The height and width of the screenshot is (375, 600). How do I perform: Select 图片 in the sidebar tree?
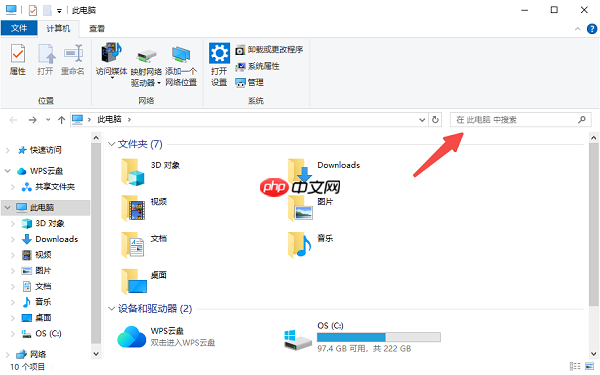point(37,271)
